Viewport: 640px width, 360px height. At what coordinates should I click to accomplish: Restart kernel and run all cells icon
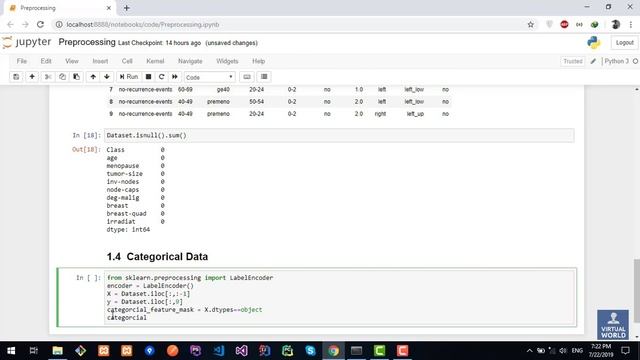(x=175, y=77)
